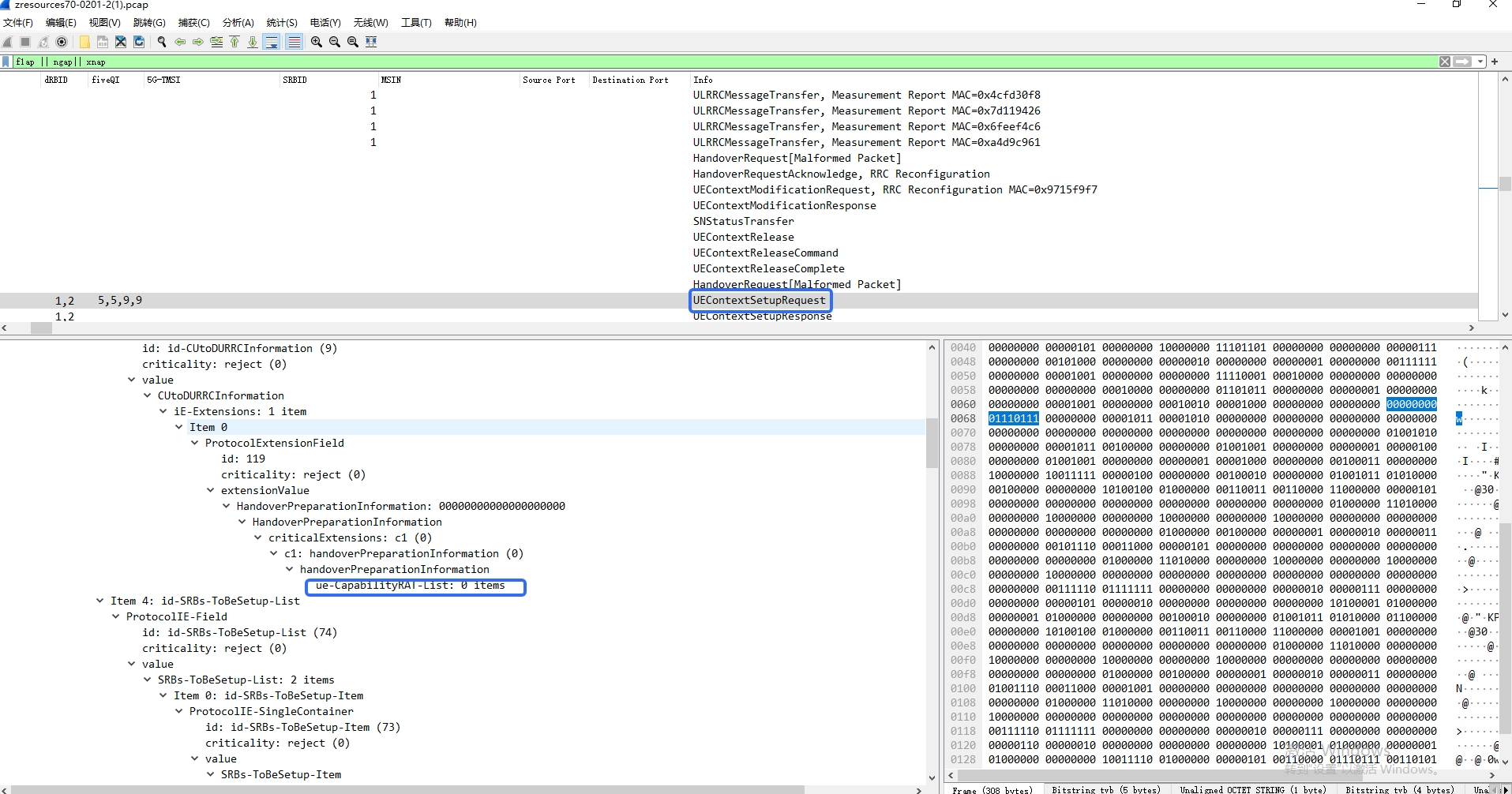Viewport: 1512px width, 794px height.
Task: Click the zoom out magnifier icon
Action: point(335,42)
